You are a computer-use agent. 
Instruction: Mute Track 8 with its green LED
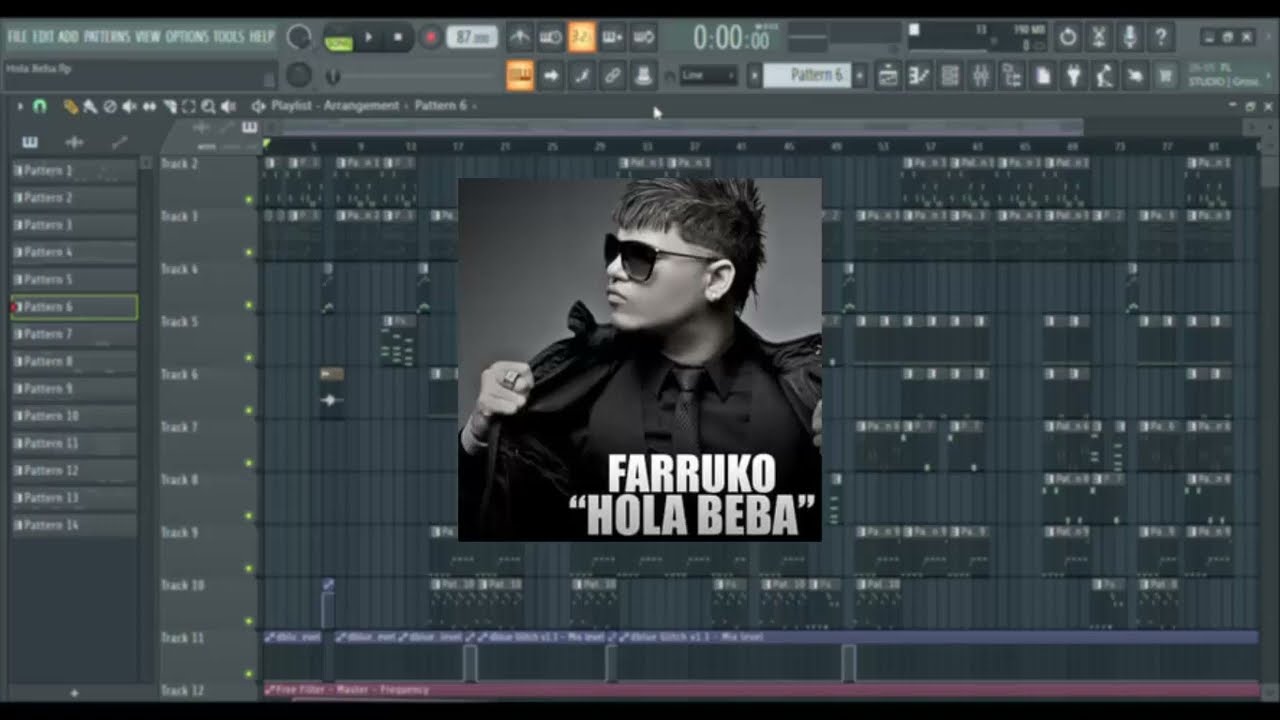click(x=249, y=516)
